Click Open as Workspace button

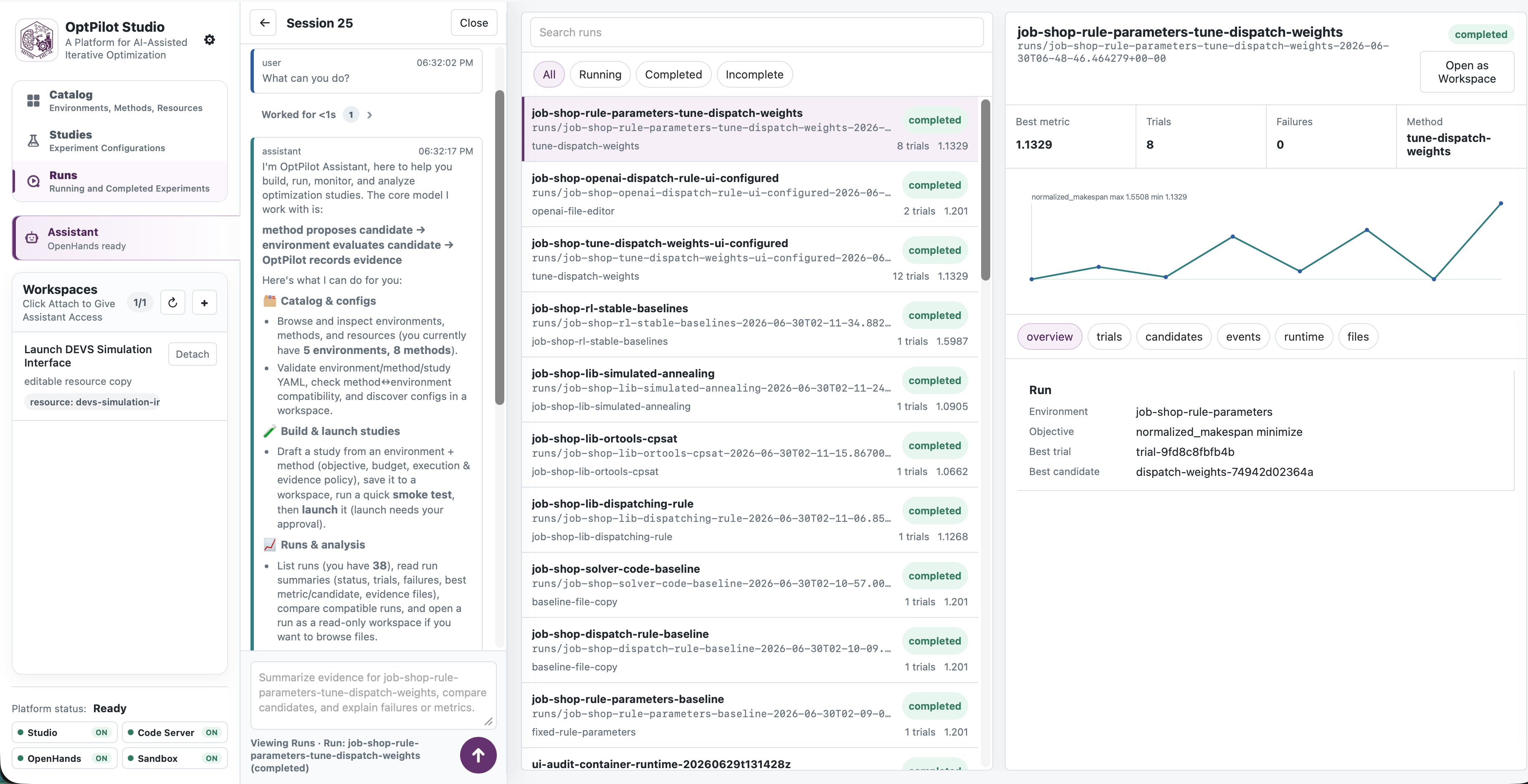coord(1466,72)
